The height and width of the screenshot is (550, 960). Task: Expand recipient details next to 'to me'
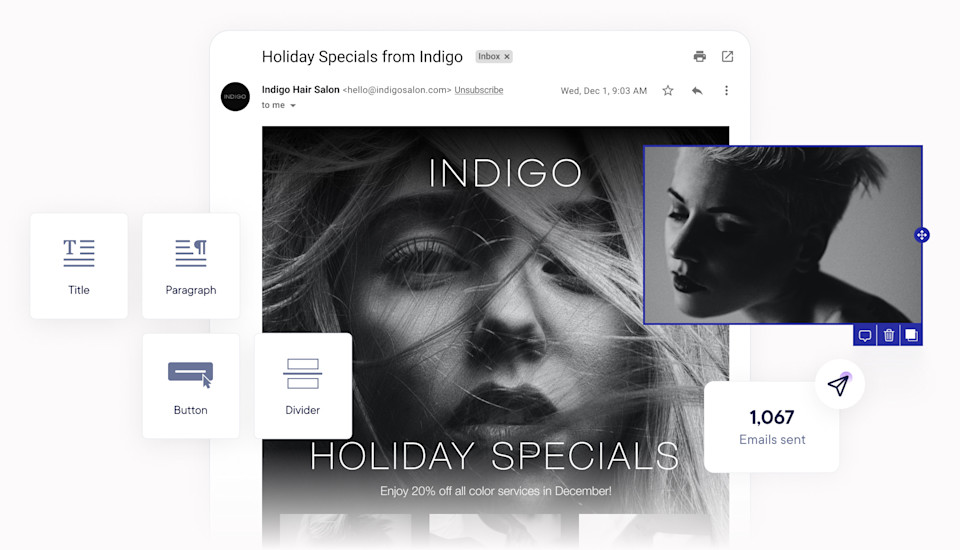(x=293, y=105)
